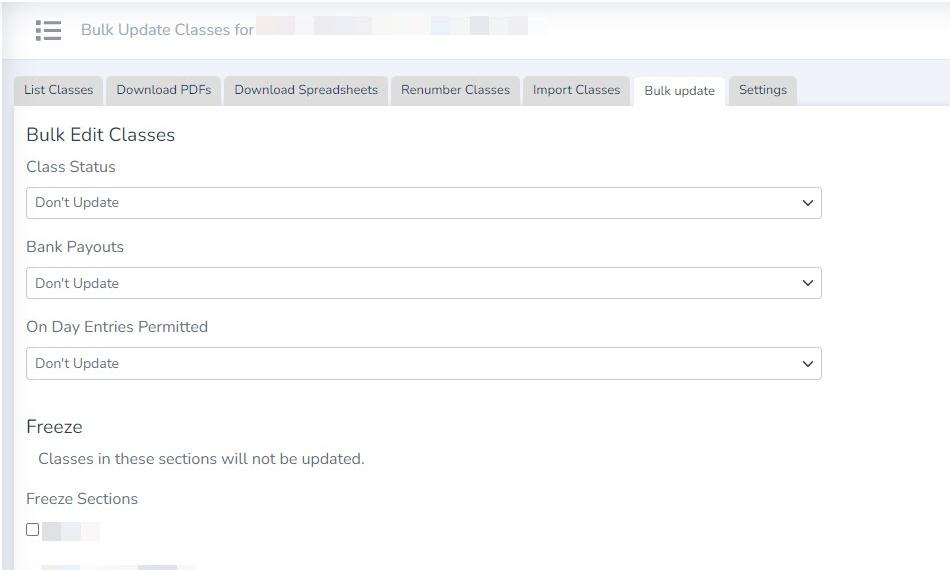The height and width of the screenshot is (570, 950).
Task: Tick the first Freeze Sections checkbox
Action: pos(33,530)
